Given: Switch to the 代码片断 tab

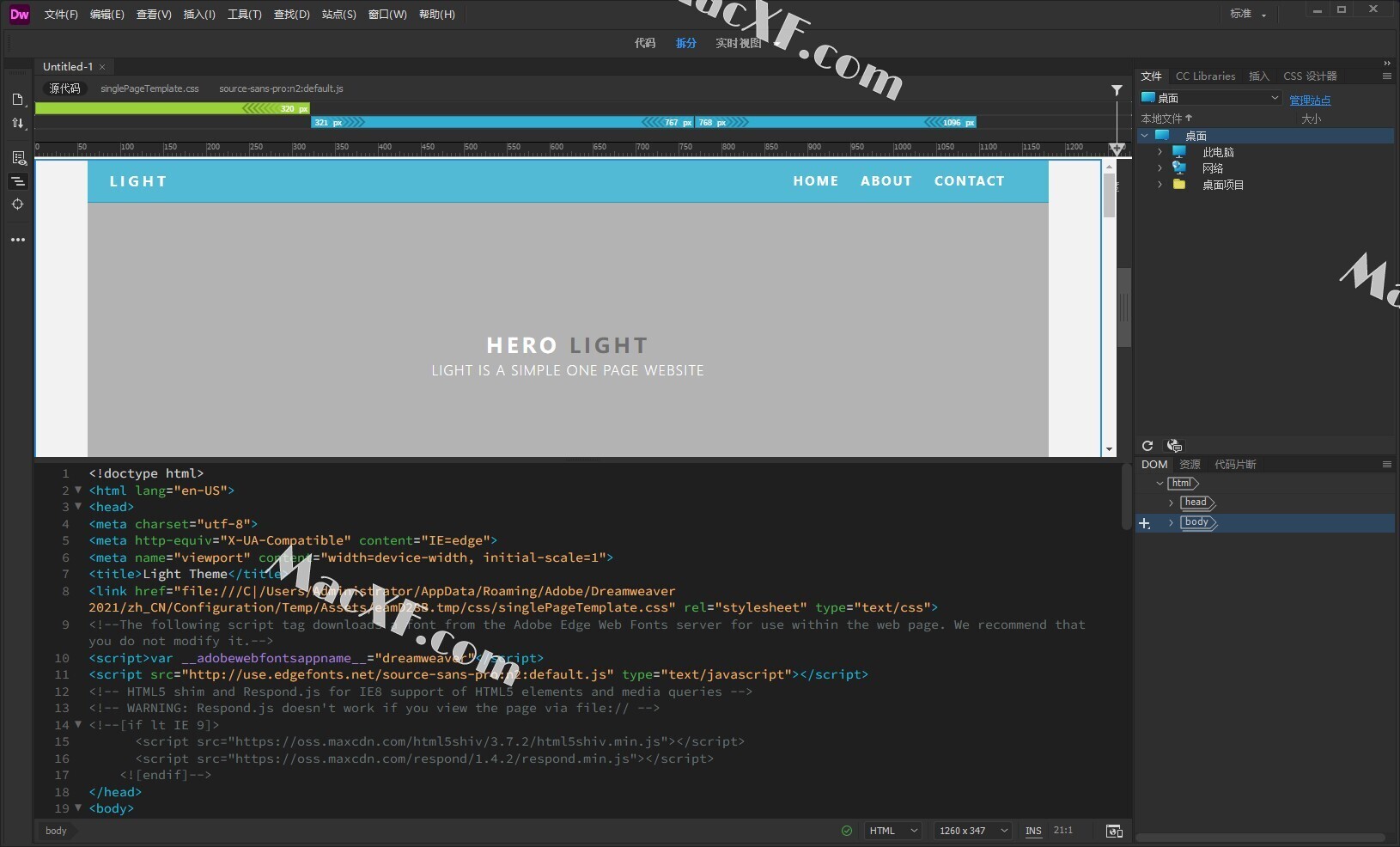Looking at the screenshot, I should click(1235, 465).
